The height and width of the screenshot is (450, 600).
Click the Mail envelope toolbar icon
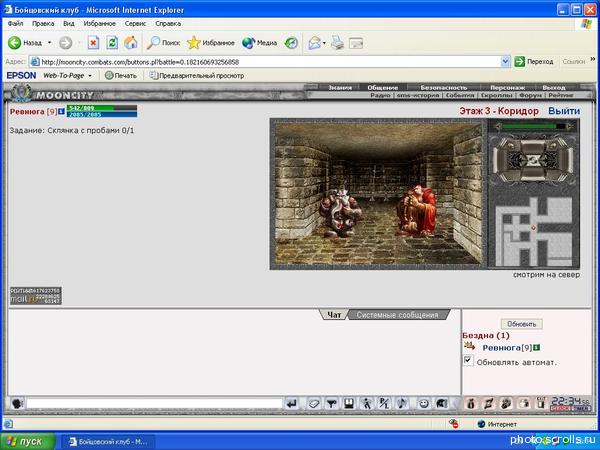(x=314, y=43)
